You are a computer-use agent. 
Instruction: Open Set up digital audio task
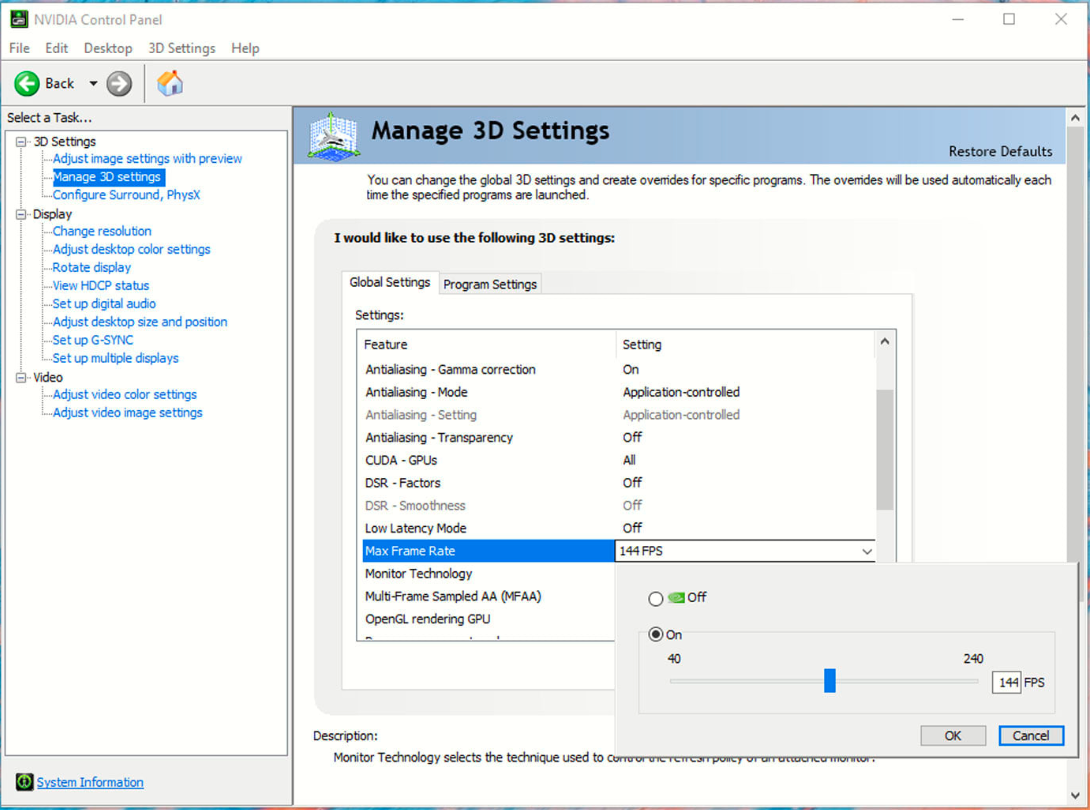[104, 303]
